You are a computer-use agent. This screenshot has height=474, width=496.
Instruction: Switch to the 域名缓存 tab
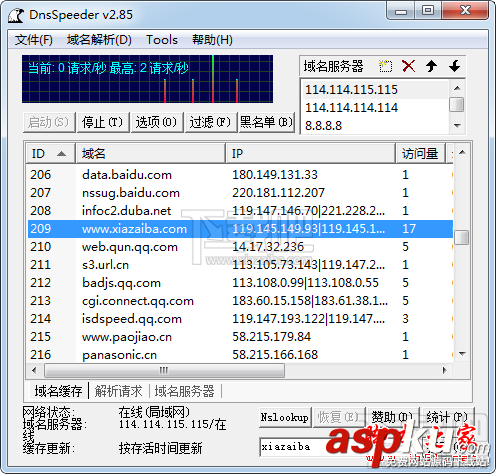pos(58,391)
